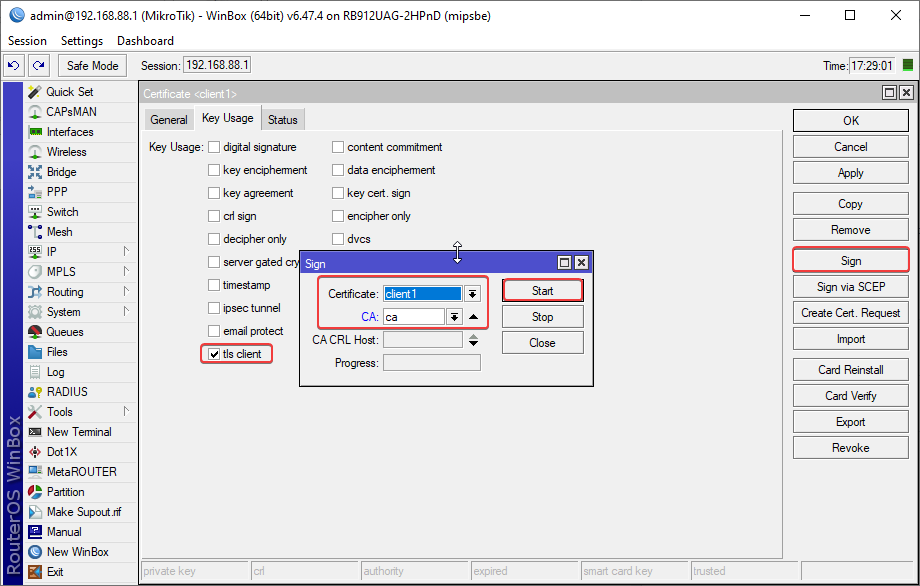
Task: Open Log from sidebar
Action: 55,372
